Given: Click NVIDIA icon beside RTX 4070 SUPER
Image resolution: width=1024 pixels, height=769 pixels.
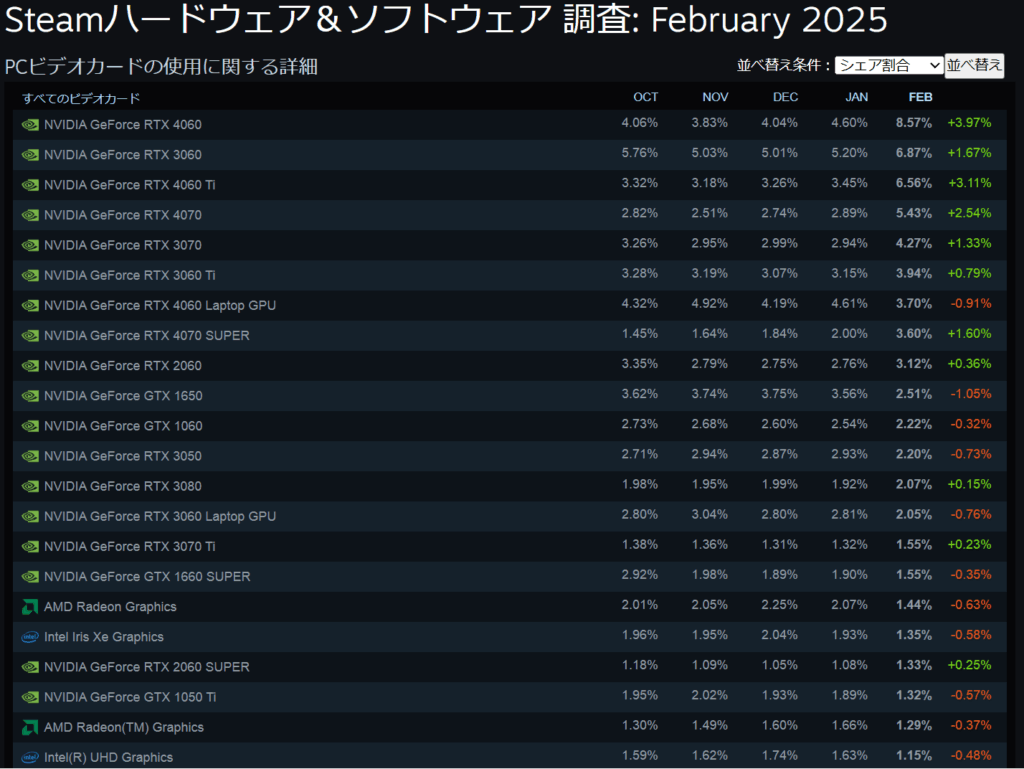Looking at the screenshot, I should coord(30,336).
